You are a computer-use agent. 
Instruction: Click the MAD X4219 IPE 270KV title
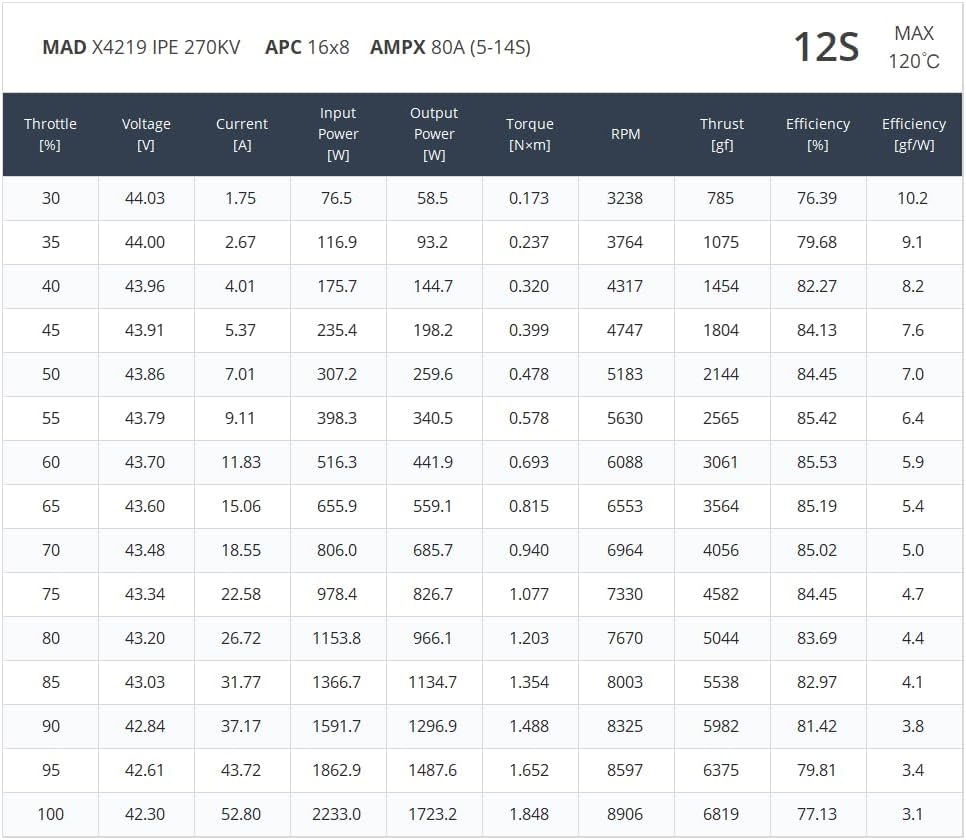pyautogui.click(x=141, y=47)
